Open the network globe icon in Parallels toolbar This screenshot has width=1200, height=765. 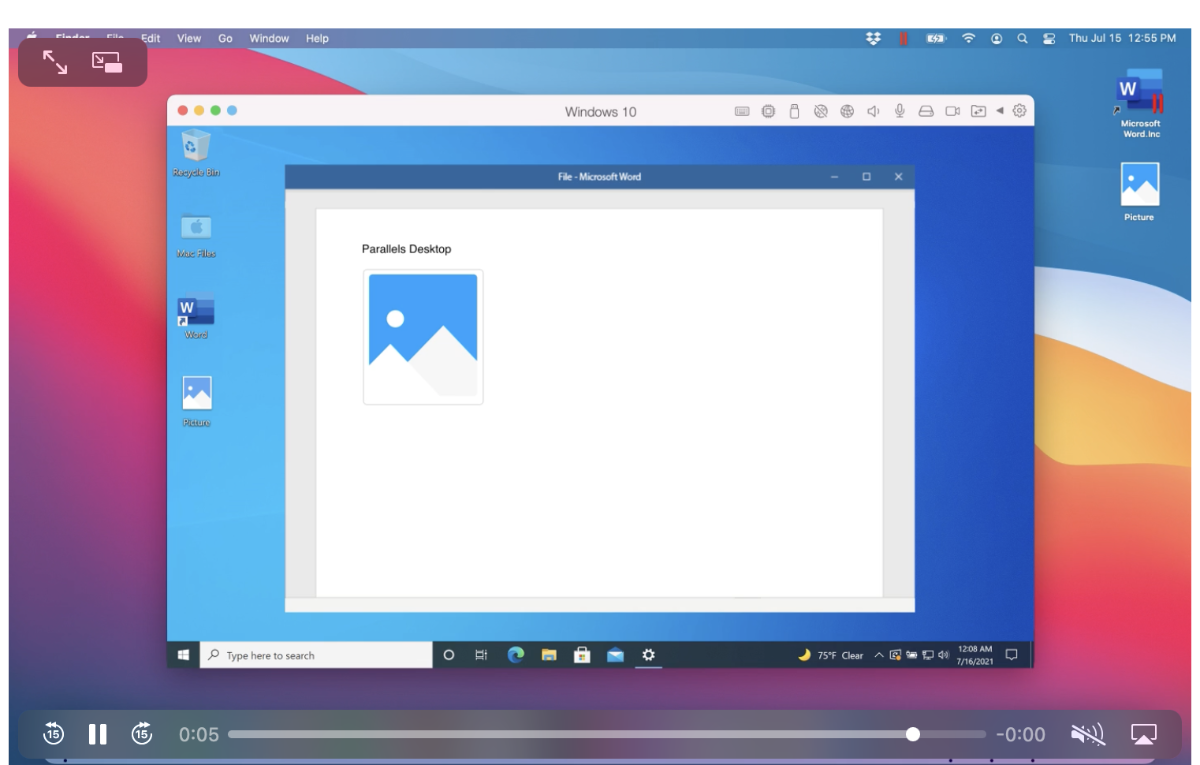[846, 111]
